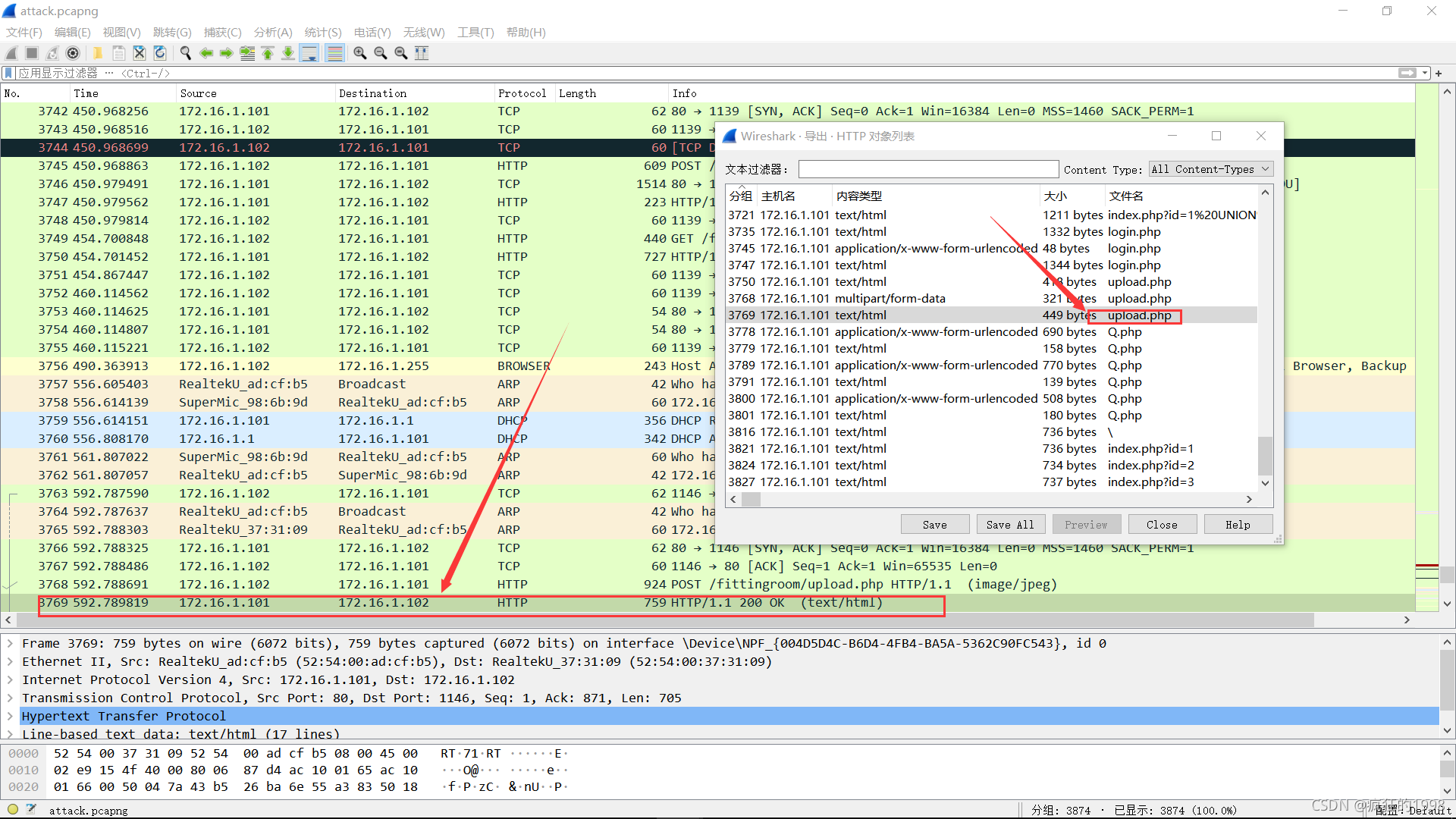The height and width of the screenshot is (819, 1456).
Task: Start a new packet capture
Action: point(11,53)
